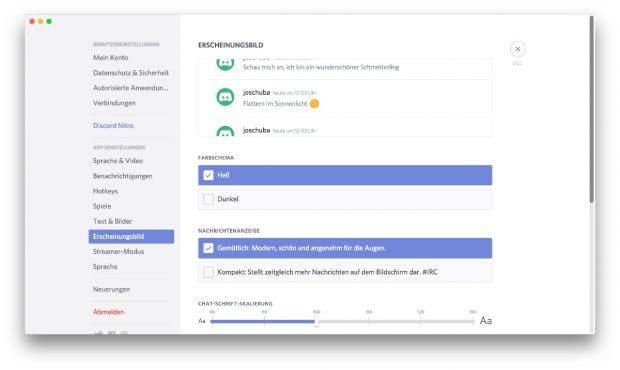This screenshot has width=620, height=370.
Task: Click the large 'Aa' label right of the slider
Action: pos(486,321)
